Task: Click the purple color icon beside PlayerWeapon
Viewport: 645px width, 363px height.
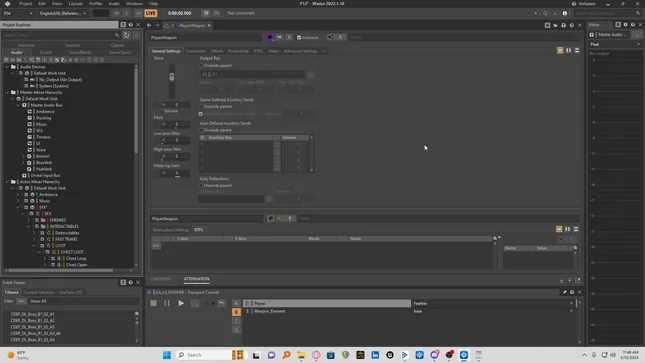Action: [270, 37]
